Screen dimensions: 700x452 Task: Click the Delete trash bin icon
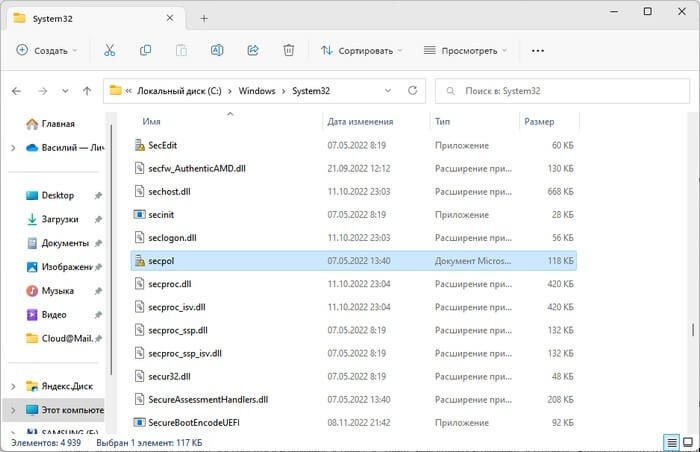click(289, 50)
